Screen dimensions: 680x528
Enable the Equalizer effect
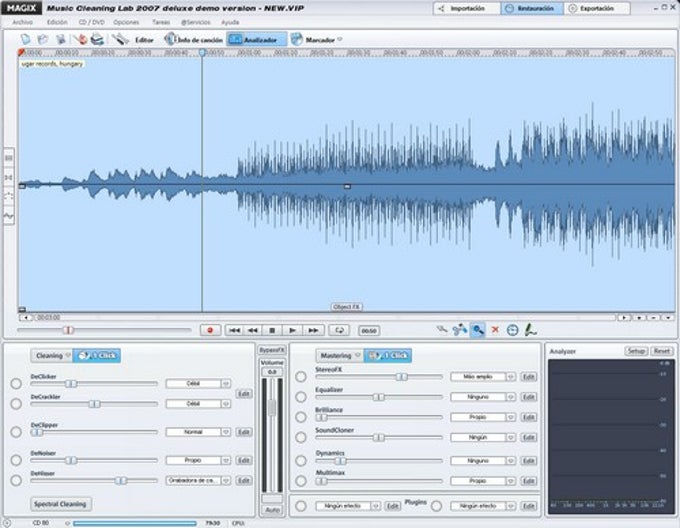click(301, 397)
